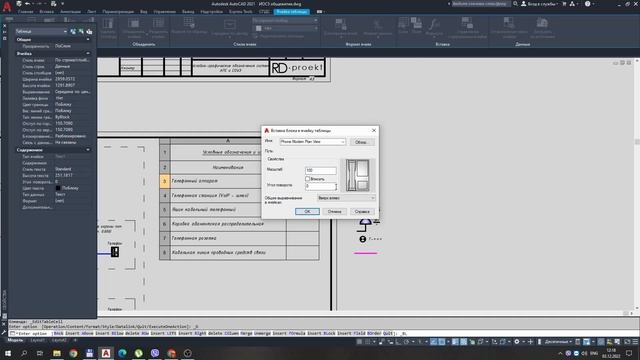The width and height of the screenshot is (640, 360).
Task: Click OK in the block insert dialog
Action: (x=307, y=211)
